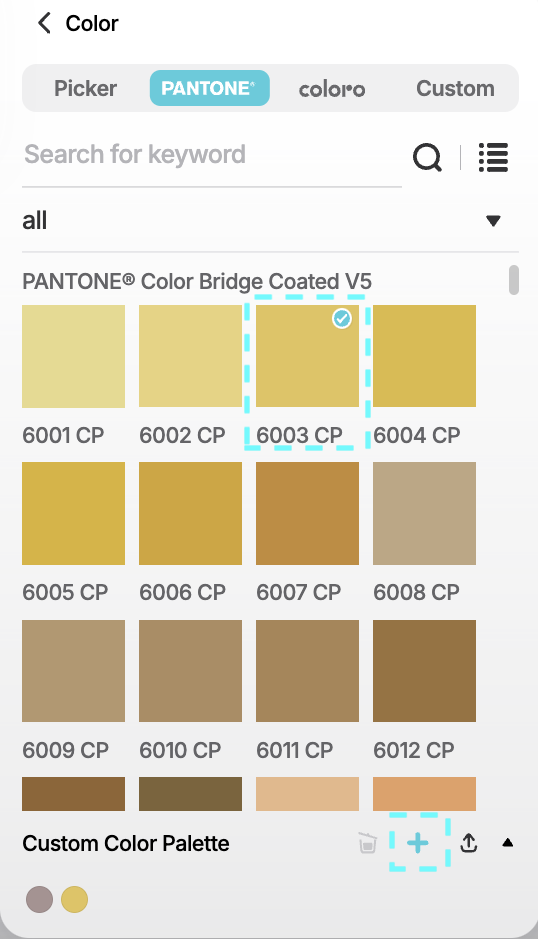Click the swatch list scrollbar thumb
The width and height of the screenshot is (538, 939).
[513, 280]
